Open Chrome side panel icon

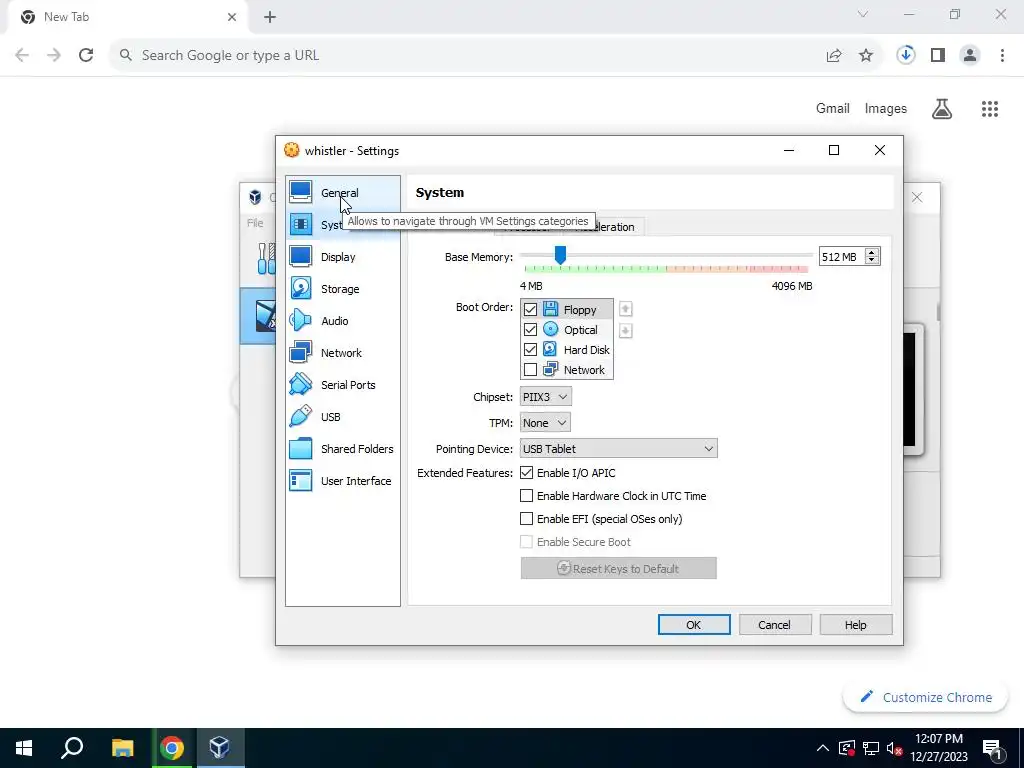(x=938, y=55)
